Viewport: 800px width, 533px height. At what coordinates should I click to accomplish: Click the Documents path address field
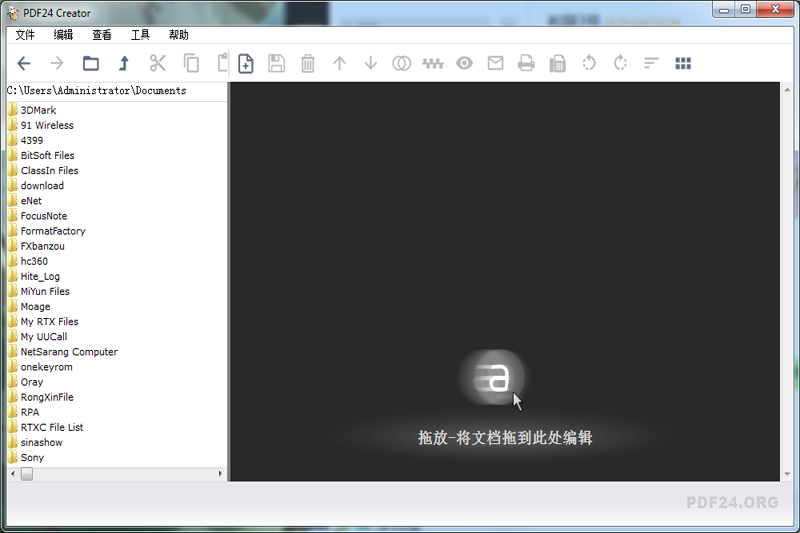pyautogui.click(x=115, y=91)
